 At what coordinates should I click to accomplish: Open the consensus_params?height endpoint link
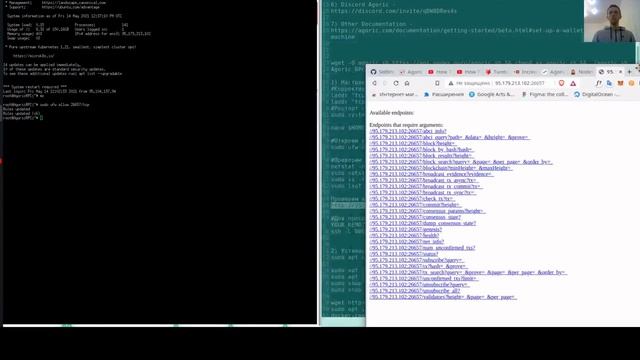click(427, 211)
